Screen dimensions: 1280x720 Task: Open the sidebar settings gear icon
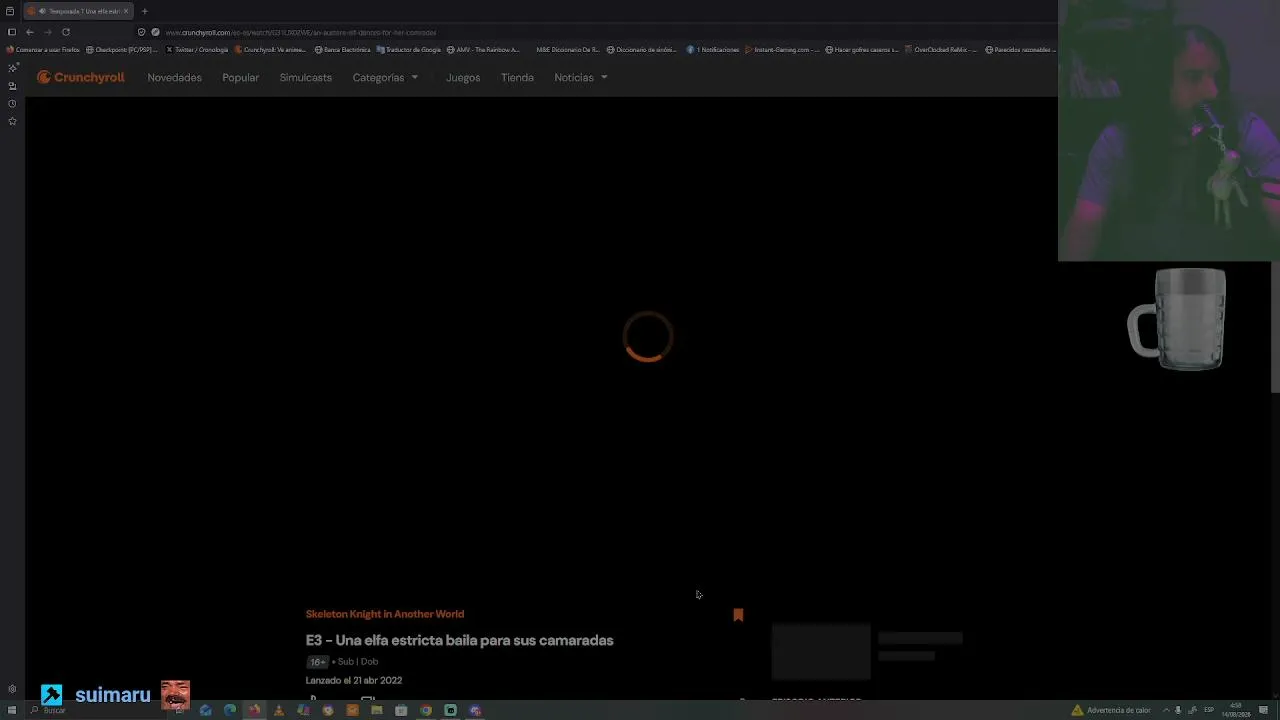tap(12, 689)
